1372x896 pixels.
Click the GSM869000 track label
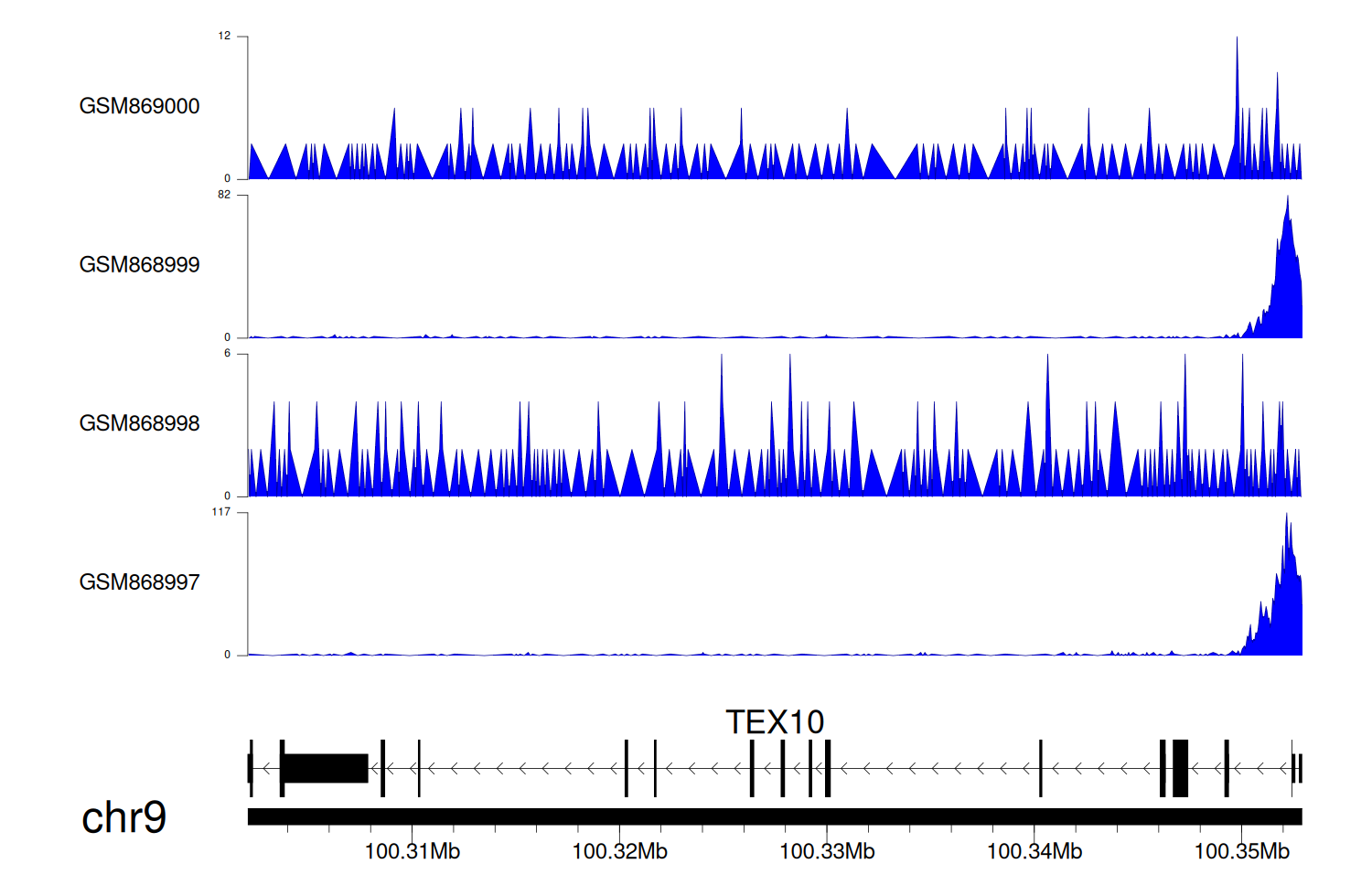click(x=139, y=106)
